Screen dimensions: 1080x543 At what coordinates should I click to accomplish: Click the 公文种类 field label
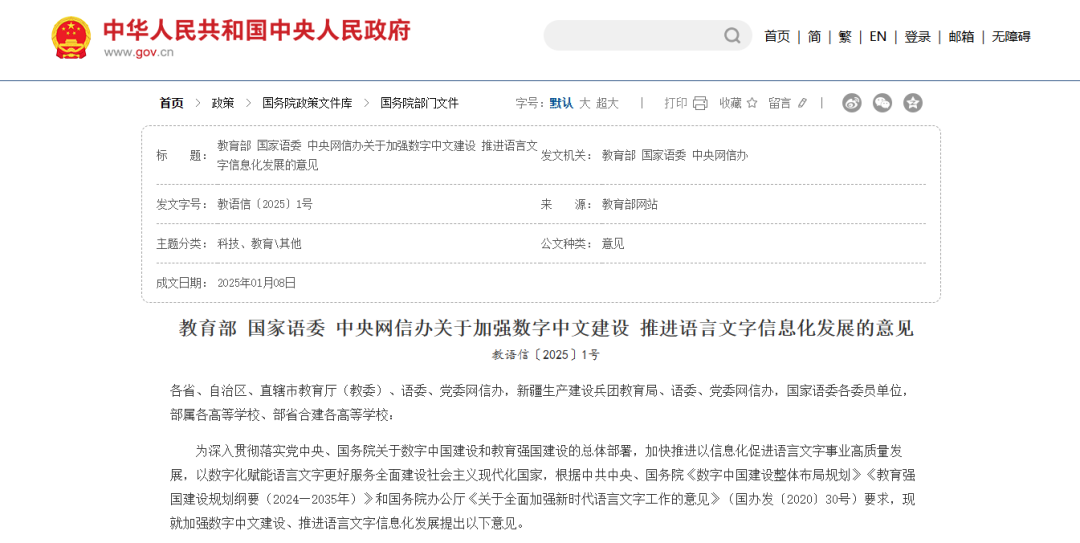[567, 244]
